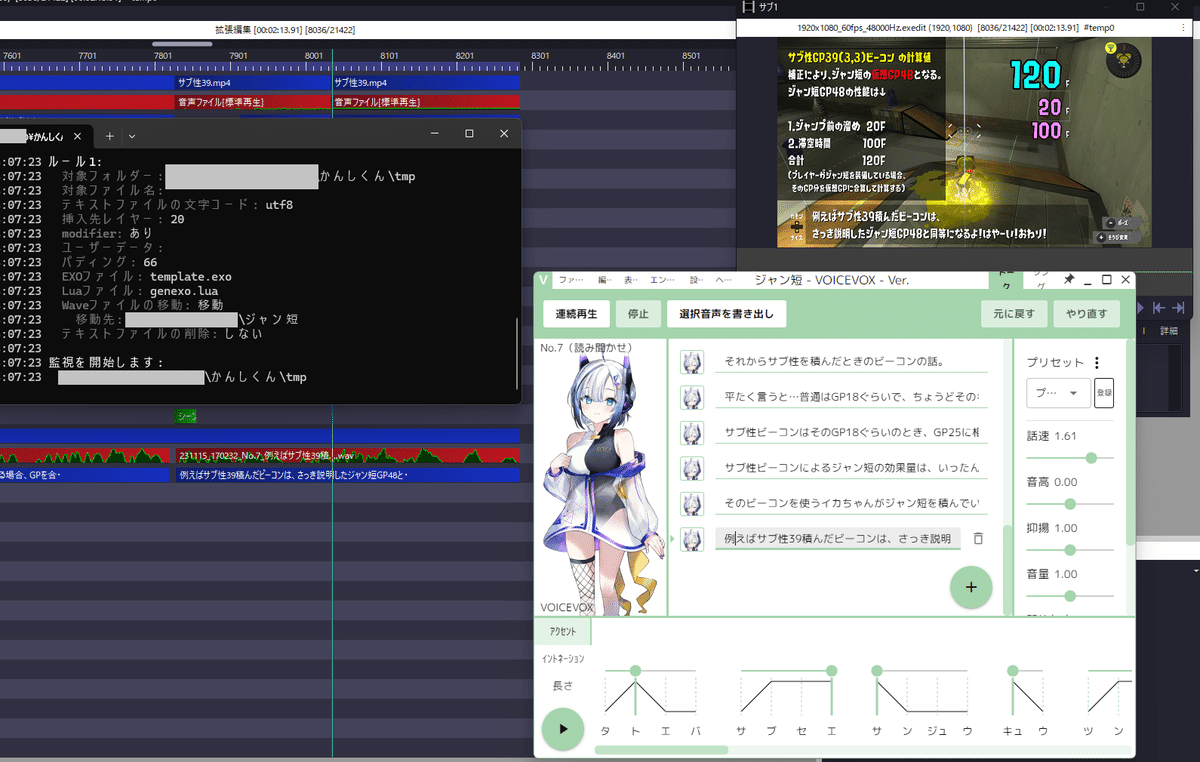The width and height of the screenshot is (1200, 762).
Task: Open the 編集 menu in VOICEVOX
Action: tap(604, 280)
